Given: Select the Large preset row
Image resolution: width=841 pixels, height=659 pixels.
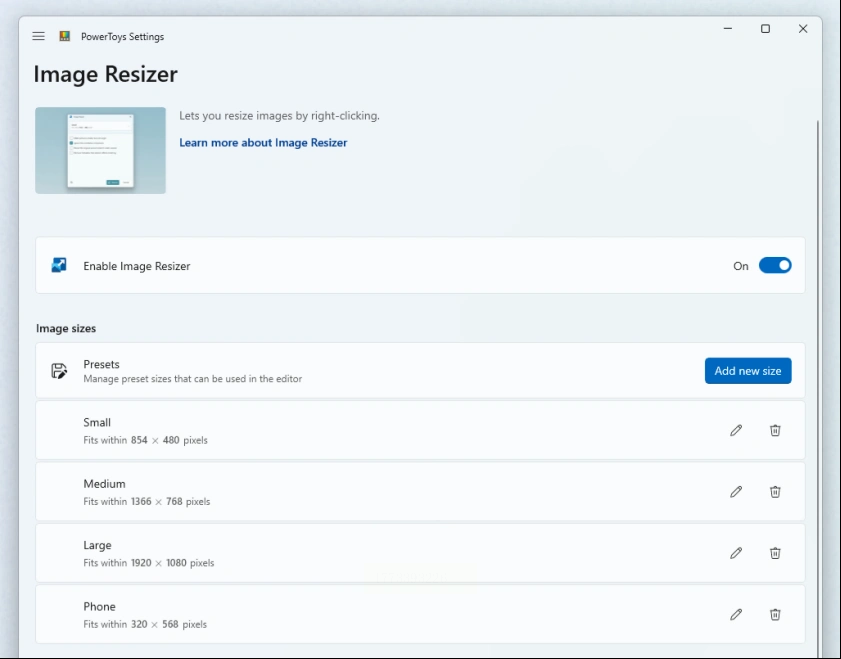Looking at the screenshot, I should pyautogui.click(x=400, y=553).
